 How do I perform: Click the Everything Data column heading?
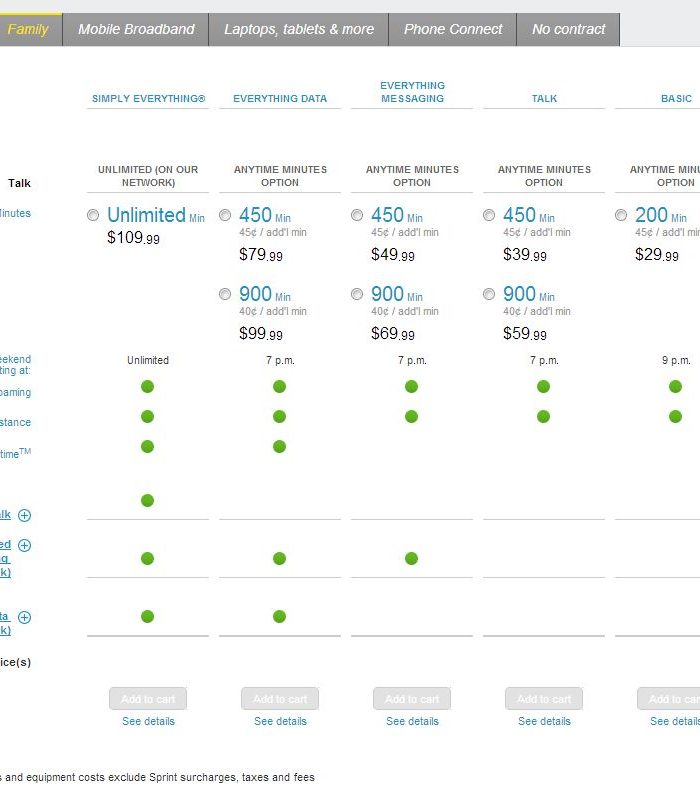(280, 99)
